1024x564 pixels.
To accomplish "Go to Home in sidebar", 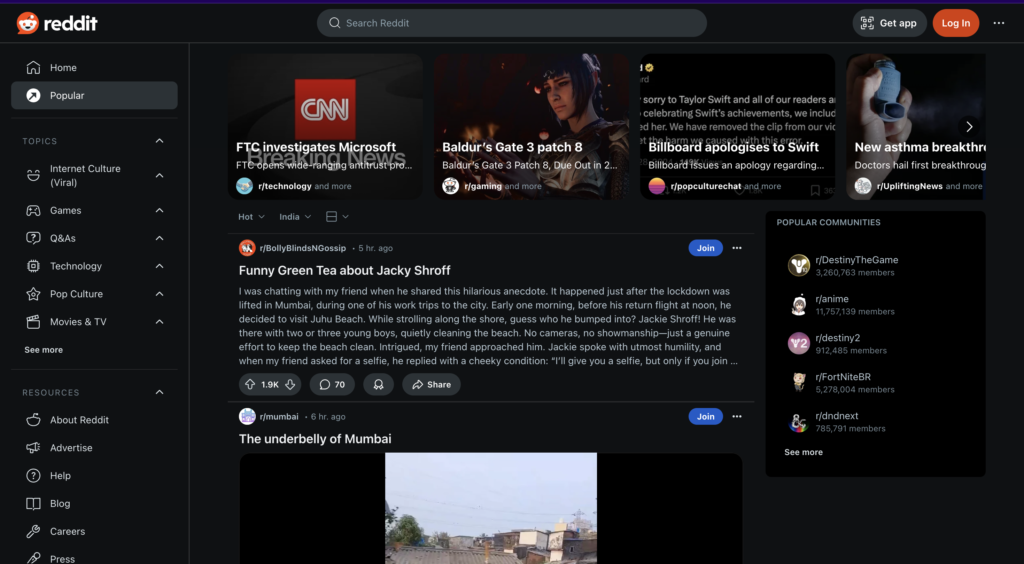I will [x=94, y=67].
